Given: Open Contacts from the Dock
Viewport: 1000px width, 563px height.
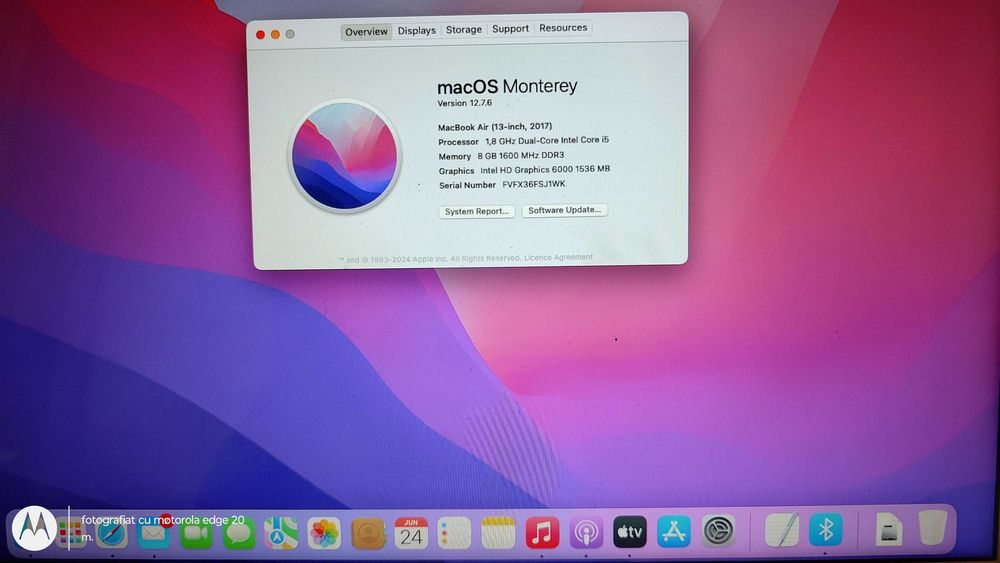Looking at the screenshot, I should [368, 533].
